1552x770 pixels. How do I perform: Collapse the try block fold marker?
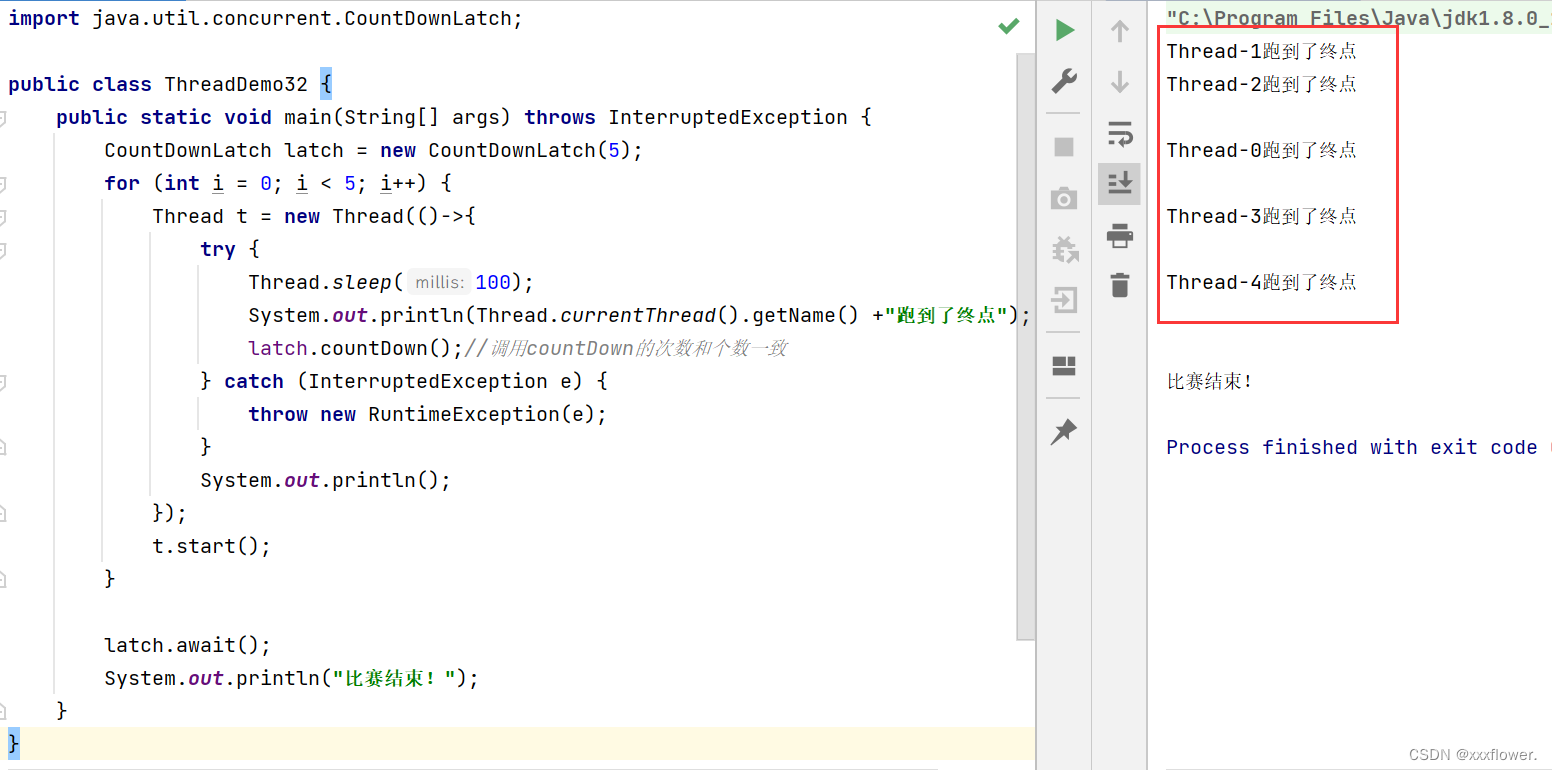[x=3, y=250]
